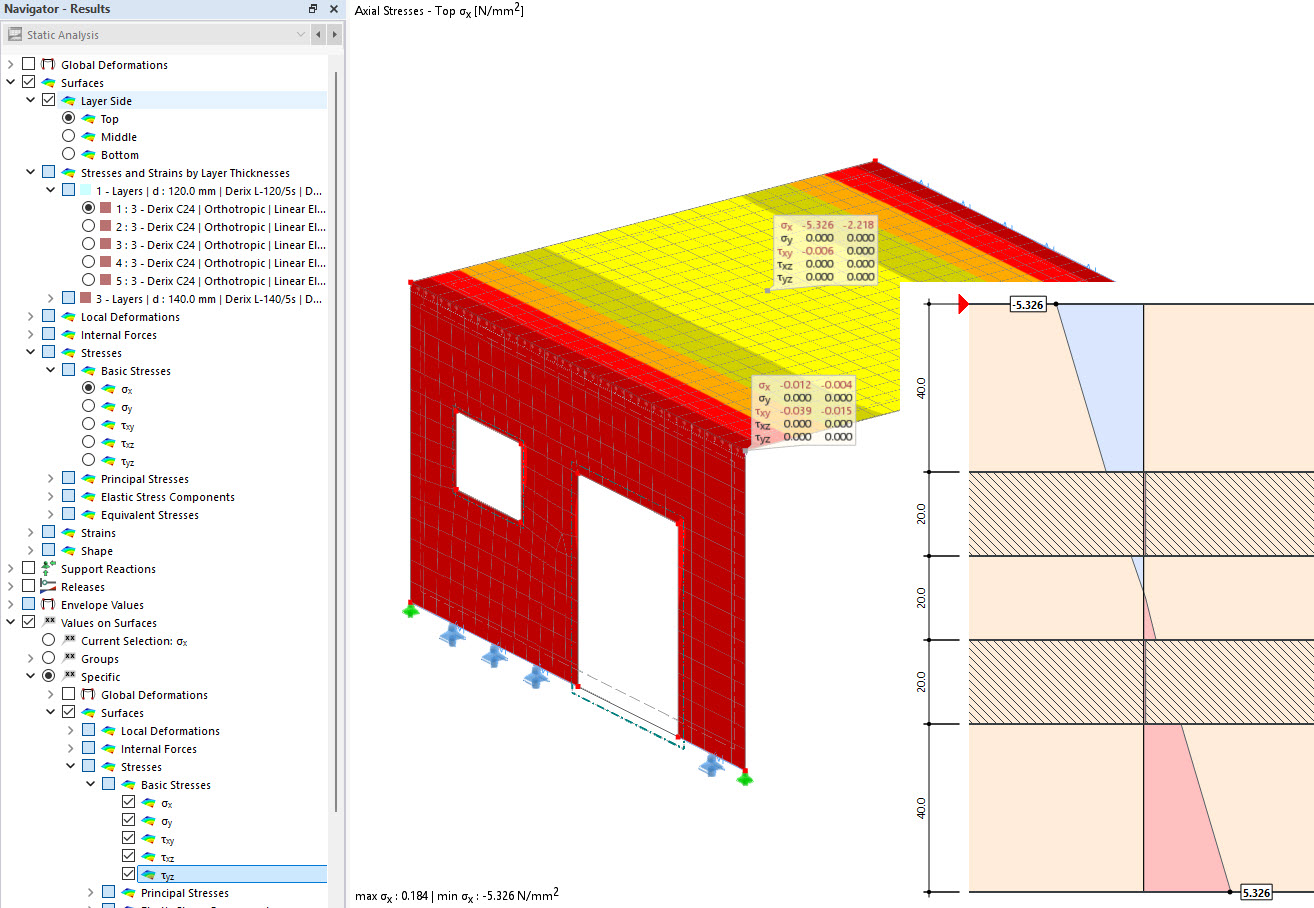Click the 'Envelope Values' label
The height and width of the screenshot is (908, 1314).
coord(102,605)
